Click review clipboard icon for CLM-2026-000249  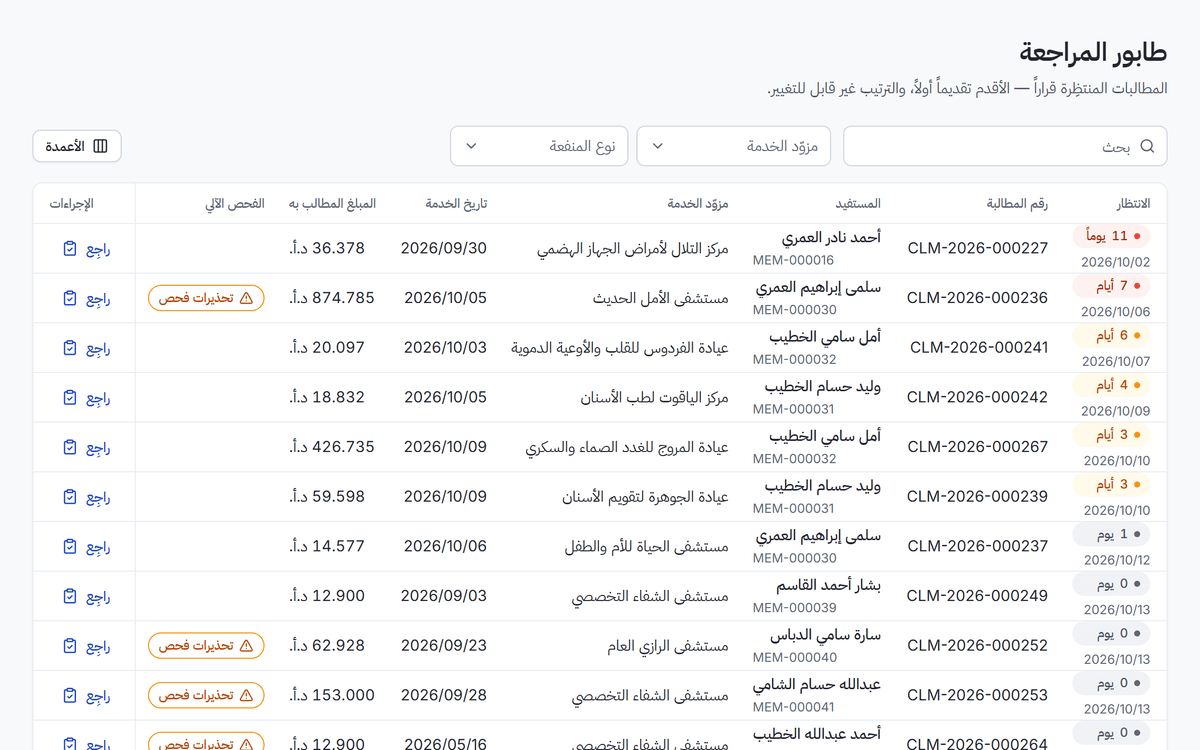tap(70, 596)
